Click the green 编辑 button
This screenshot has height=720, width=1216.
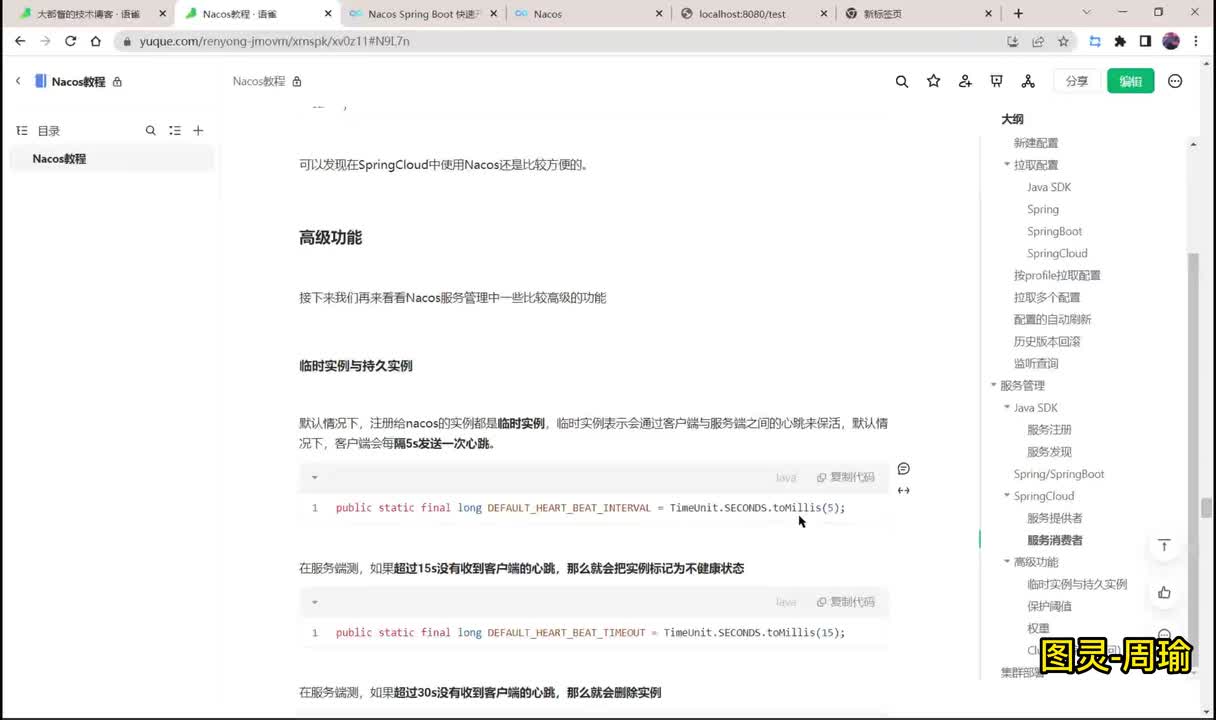click(x=1131, y=81)
